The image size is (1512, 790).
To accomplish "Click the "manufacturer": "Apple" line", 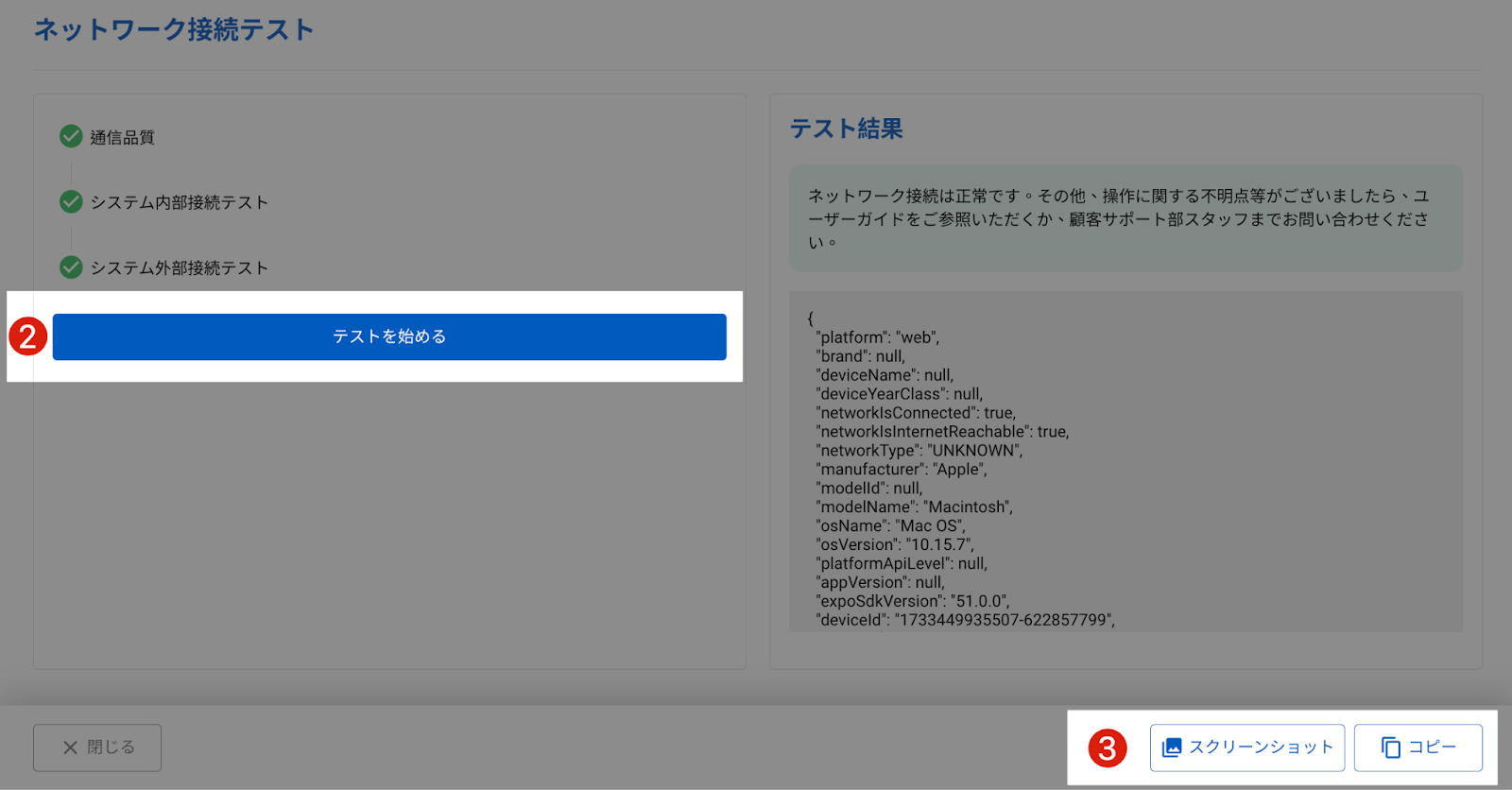I will 902,470.
